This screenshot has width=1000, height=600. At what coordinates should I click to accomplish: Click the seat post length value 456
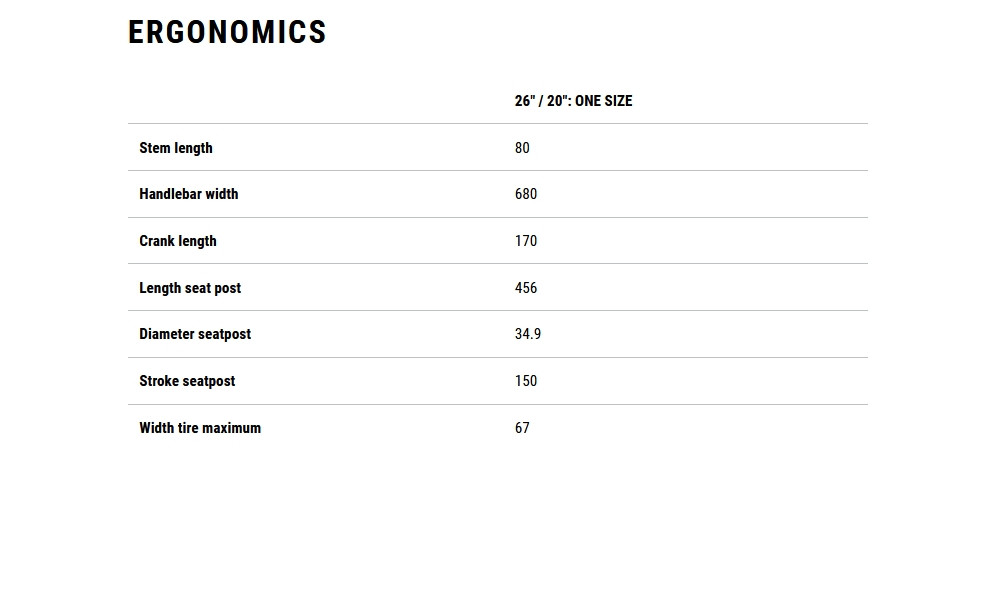click(x=526, y=288)
